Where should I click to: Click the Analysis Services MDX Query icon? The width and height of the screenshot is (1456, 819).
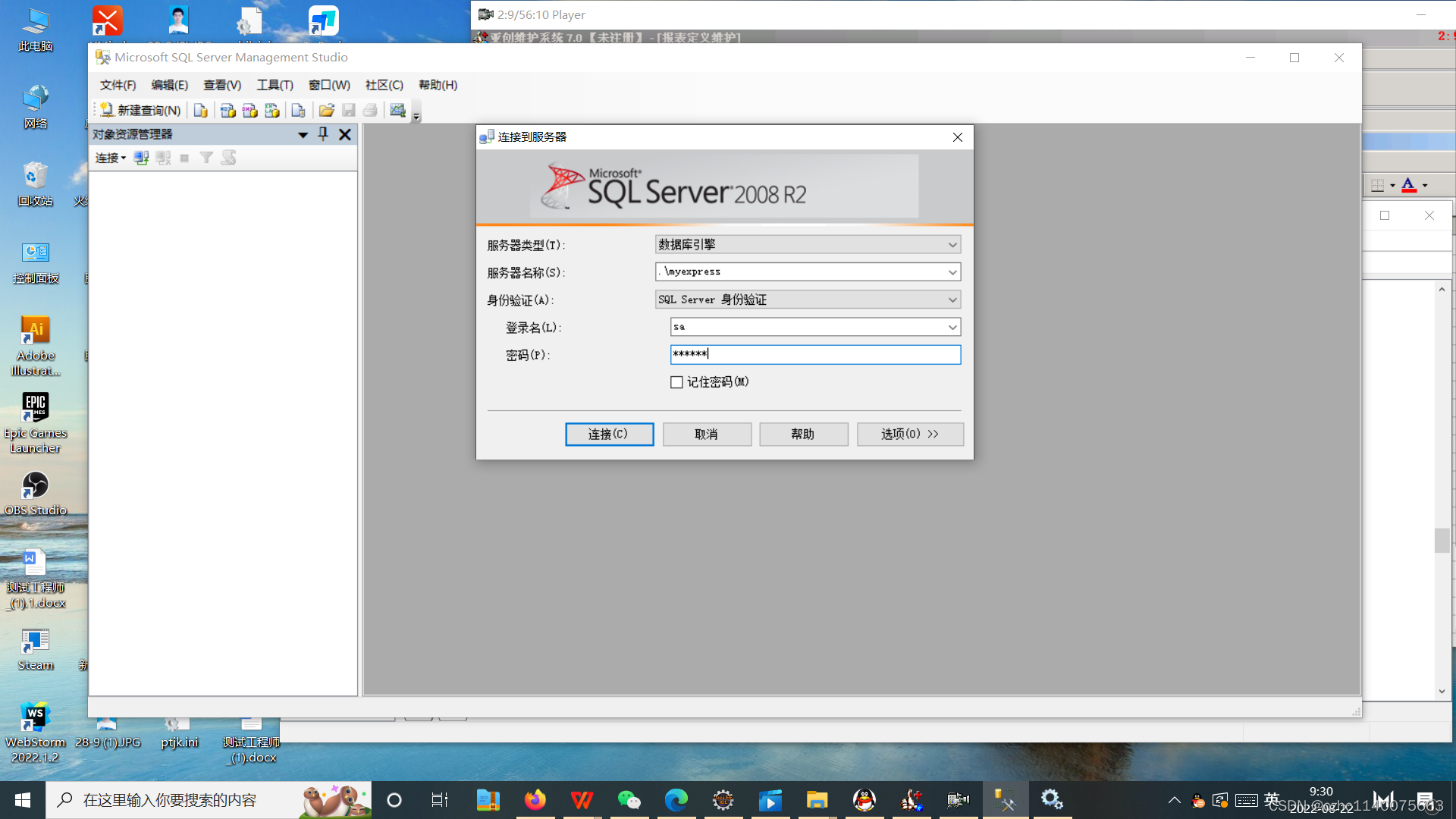227,111
